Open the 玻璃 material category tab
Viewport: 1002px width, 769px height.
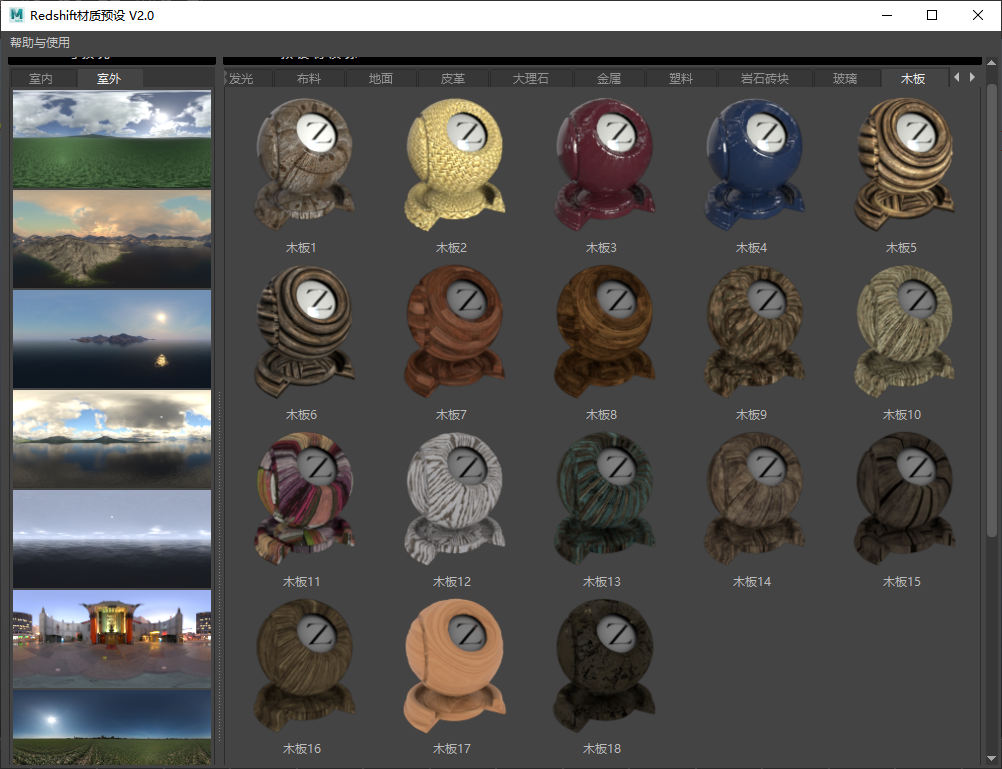pos(845,78)
